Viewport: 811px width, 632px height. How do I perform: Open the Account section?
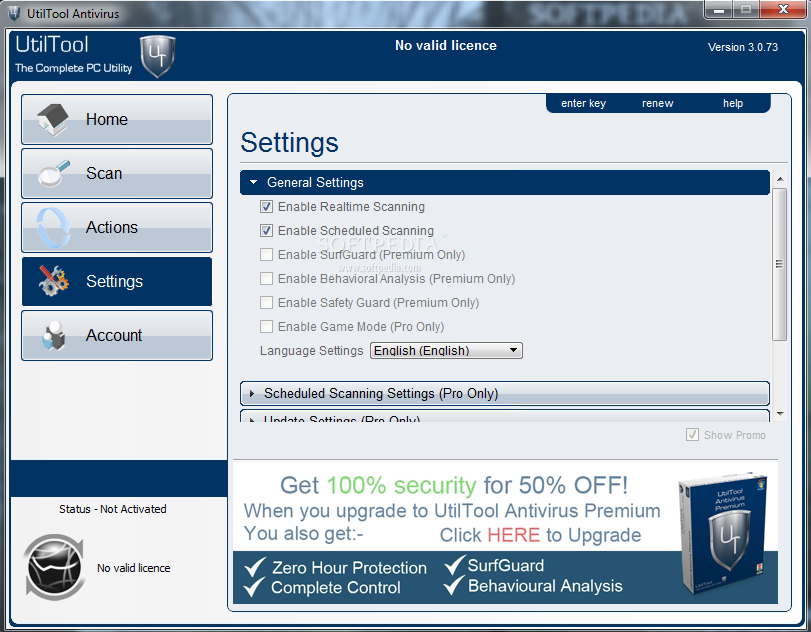(x=117, y=336)
